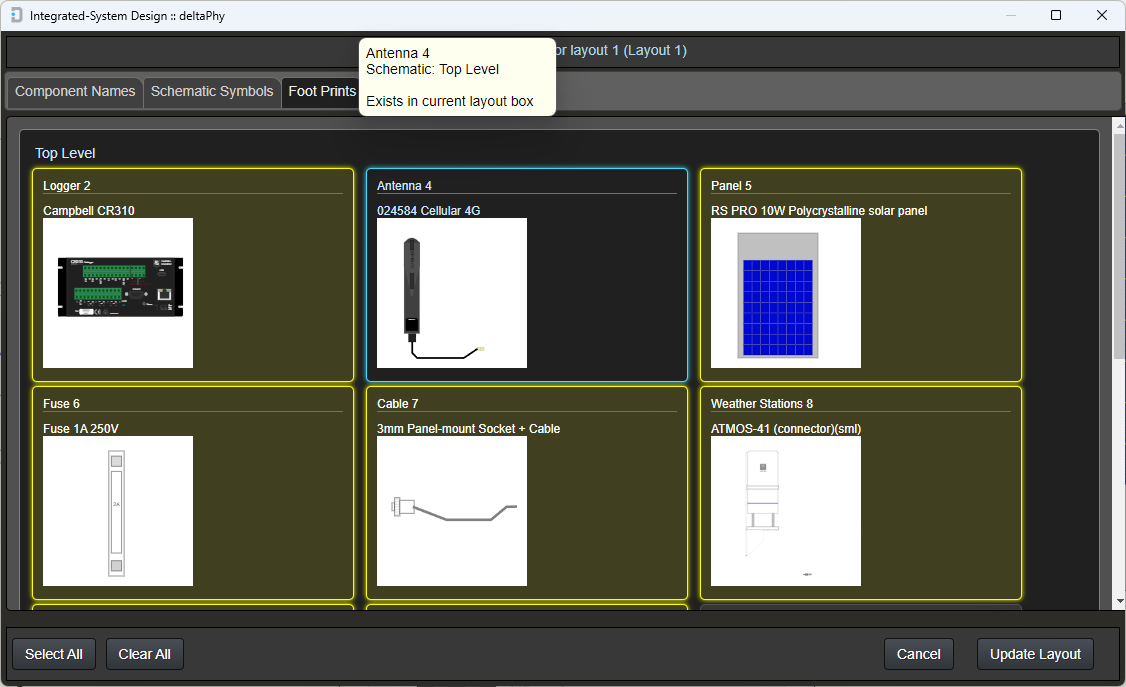Click the Fuse 1A 250V footprint image
This screenshot has height=687, width=1126.
(117, 511)
